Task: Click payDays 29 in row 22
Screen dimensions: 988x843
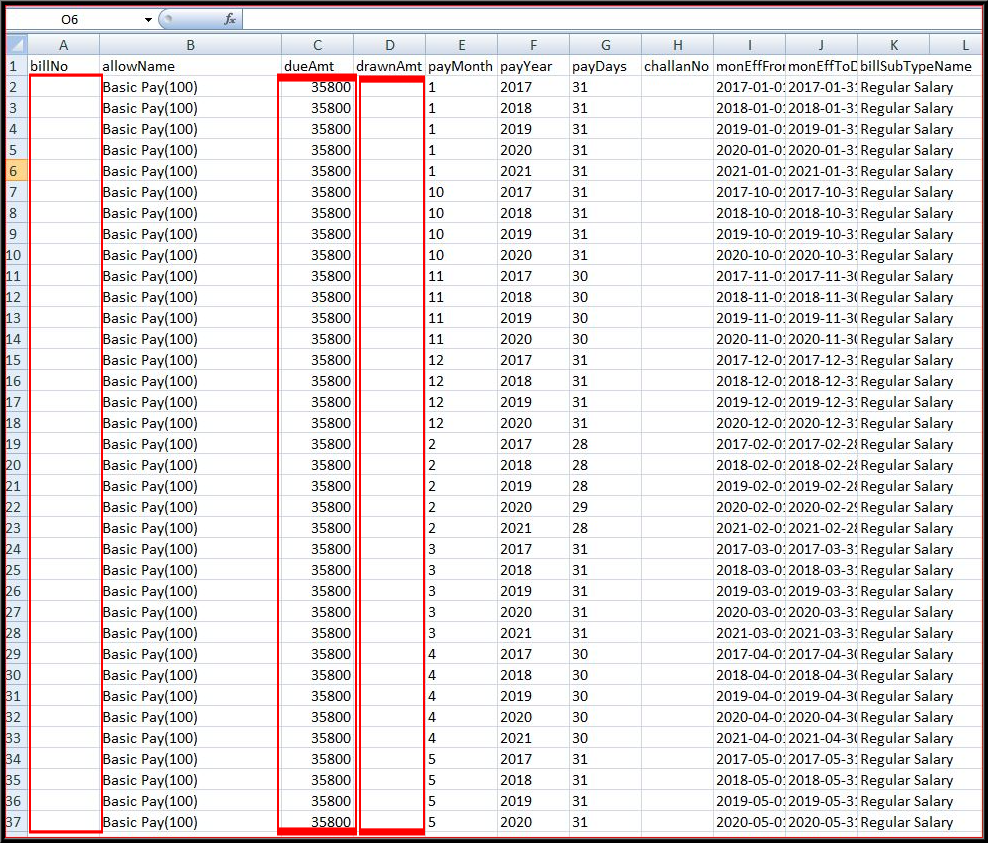Action: [x=605, y=507]
